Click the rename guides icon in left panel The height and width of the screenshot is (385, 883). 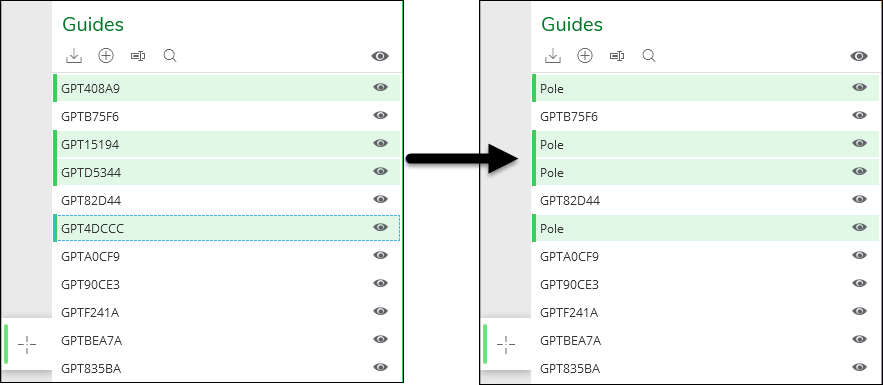pyautogui.click(x=138, y=56)
